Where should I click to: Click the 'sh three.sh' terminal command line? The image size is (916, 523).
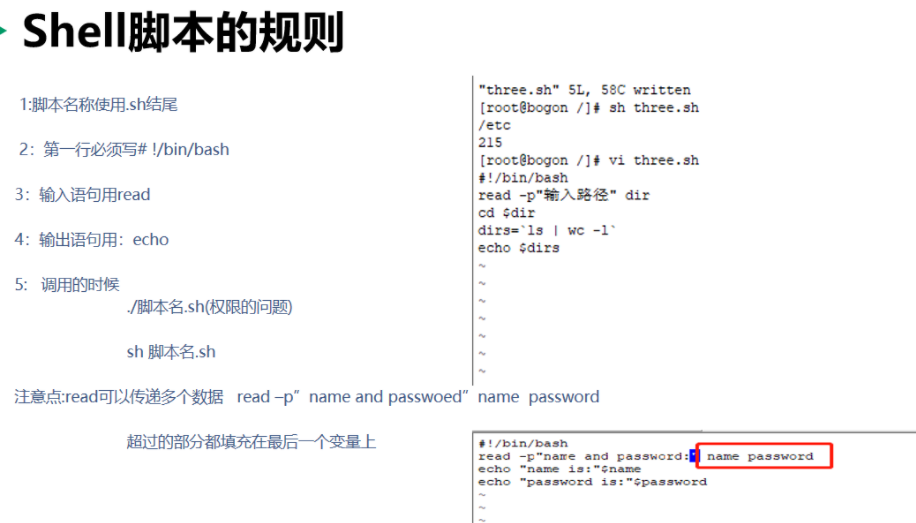(x=588, y=108)
